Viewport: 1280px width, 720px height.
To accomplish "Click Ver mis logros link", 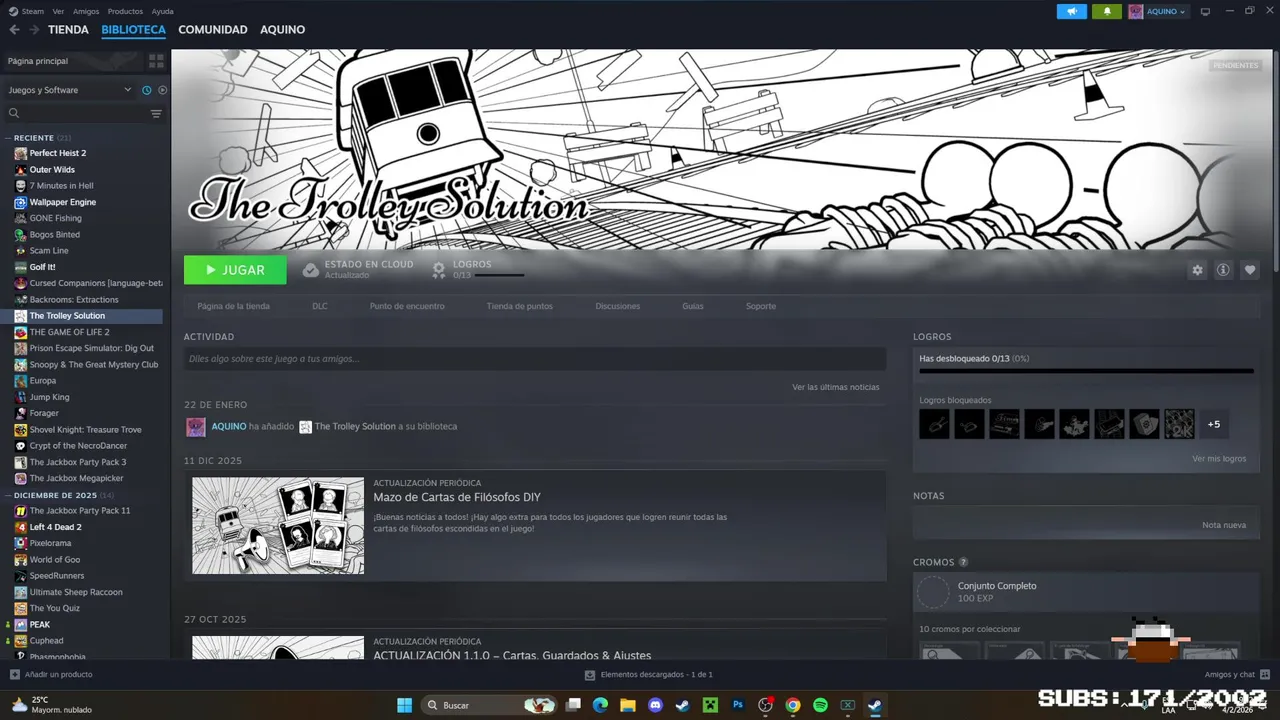I will 1219,459.
